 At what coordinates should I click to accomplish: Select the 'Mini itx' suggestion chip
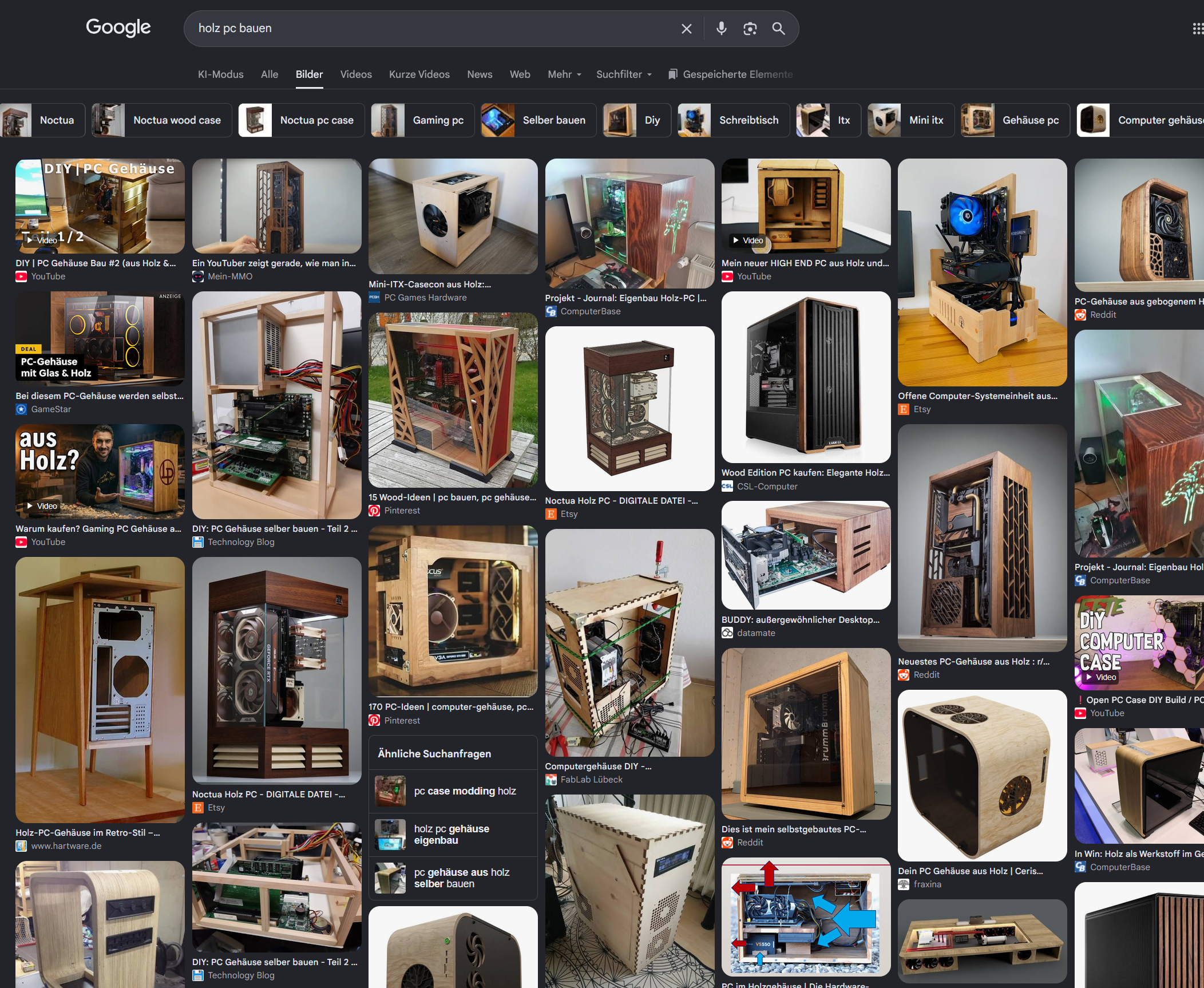click(x=911, y=120)
